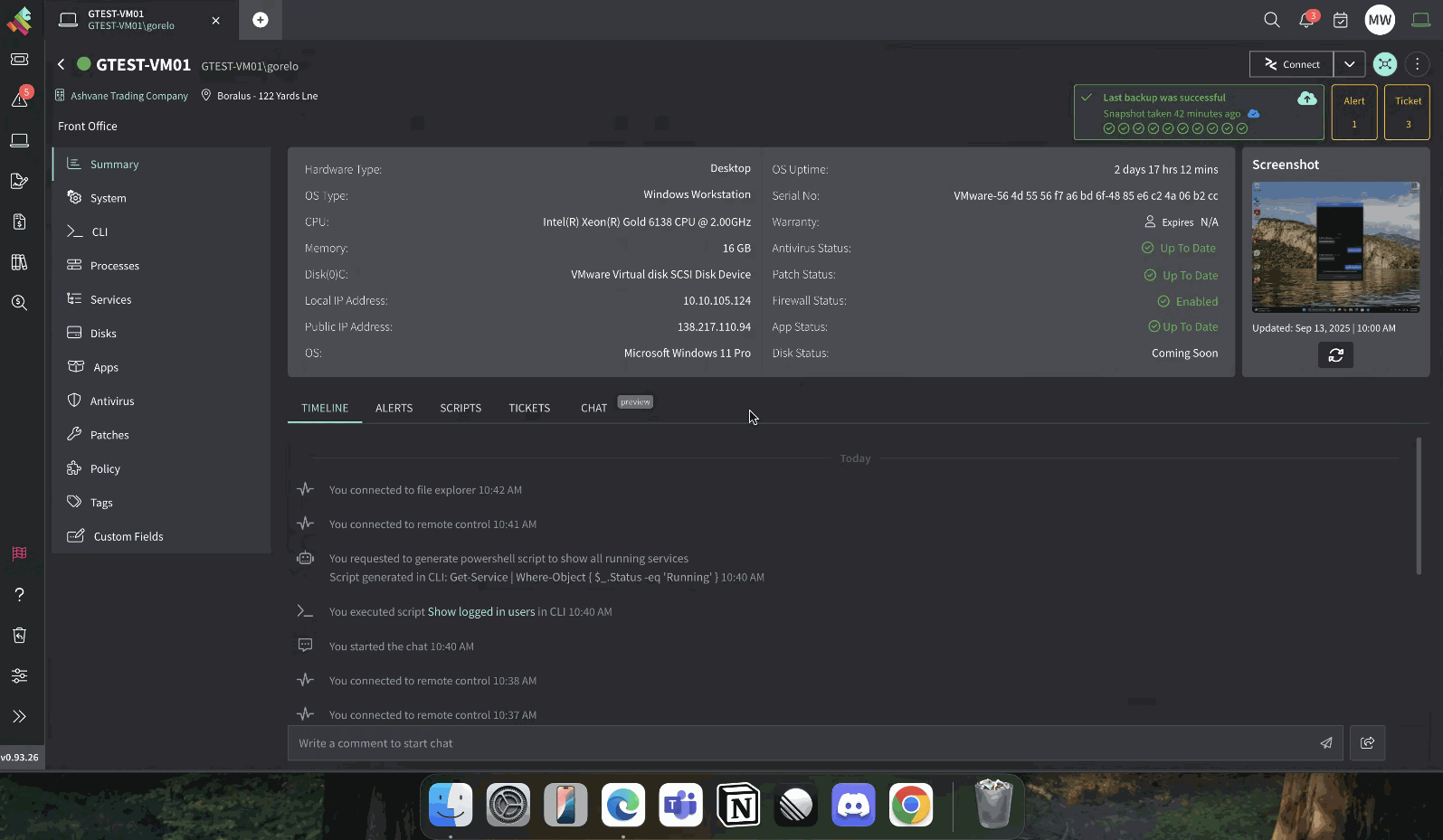Image resolution: width=1443 pixels, height=840 pixels.
Task: Expand the left sidebar with double chevron
Action: point(19,716)
